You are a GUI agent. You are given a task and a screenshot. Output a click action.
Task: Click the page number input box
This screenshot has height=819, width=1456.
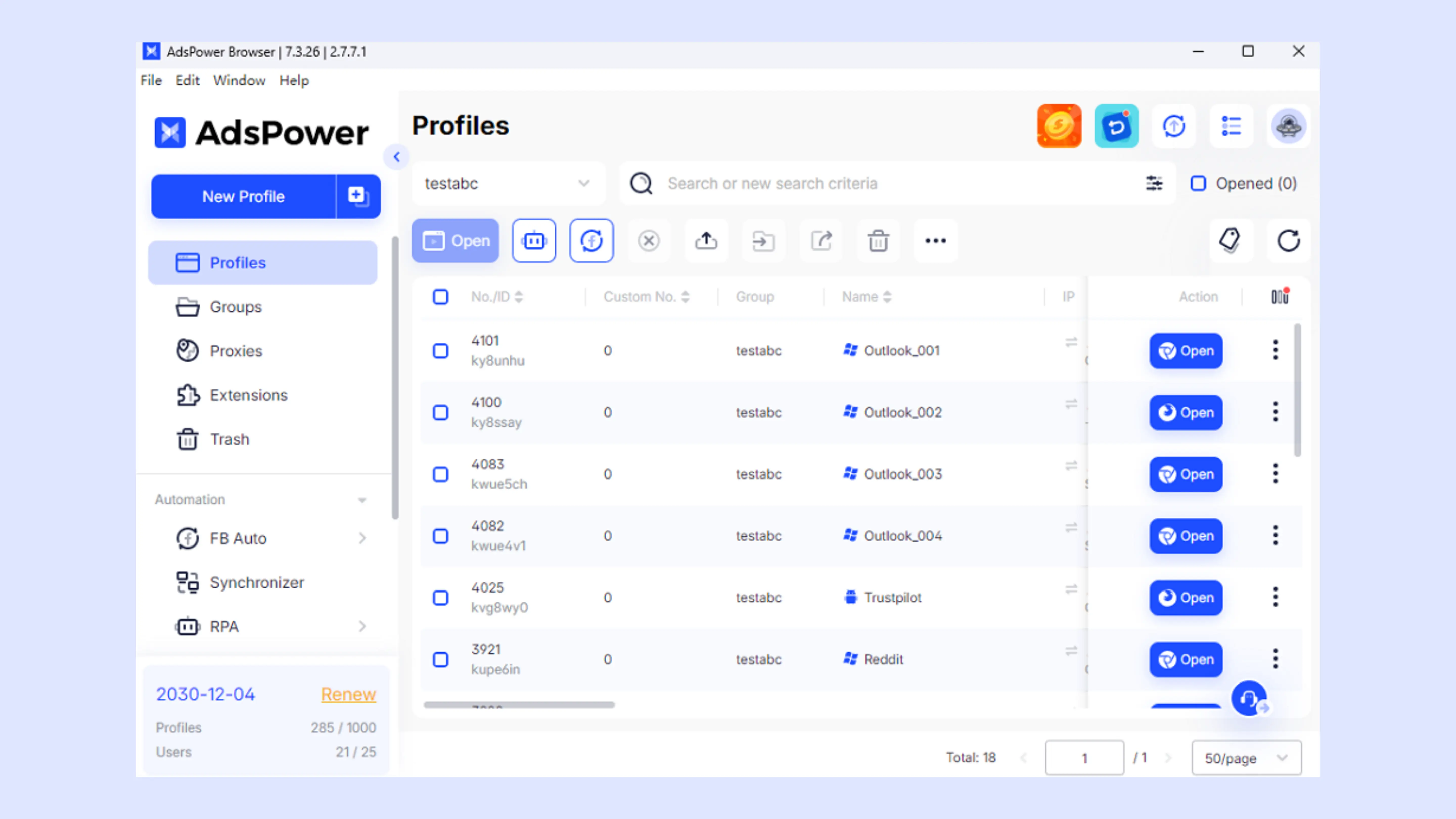click(x=1084, y=758)
